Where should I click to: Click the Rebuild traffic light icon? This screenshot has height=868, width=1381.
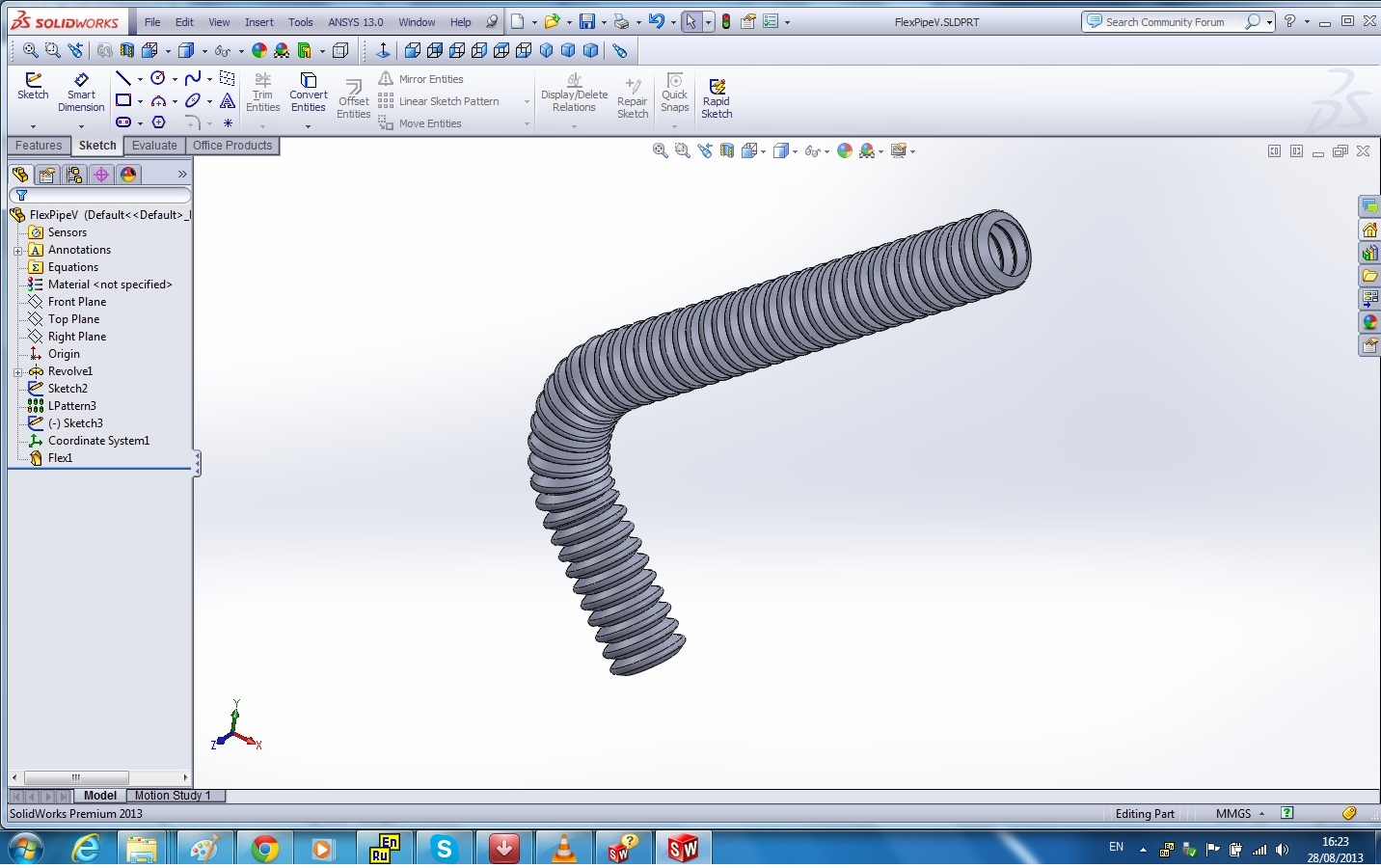coord(726,21)
